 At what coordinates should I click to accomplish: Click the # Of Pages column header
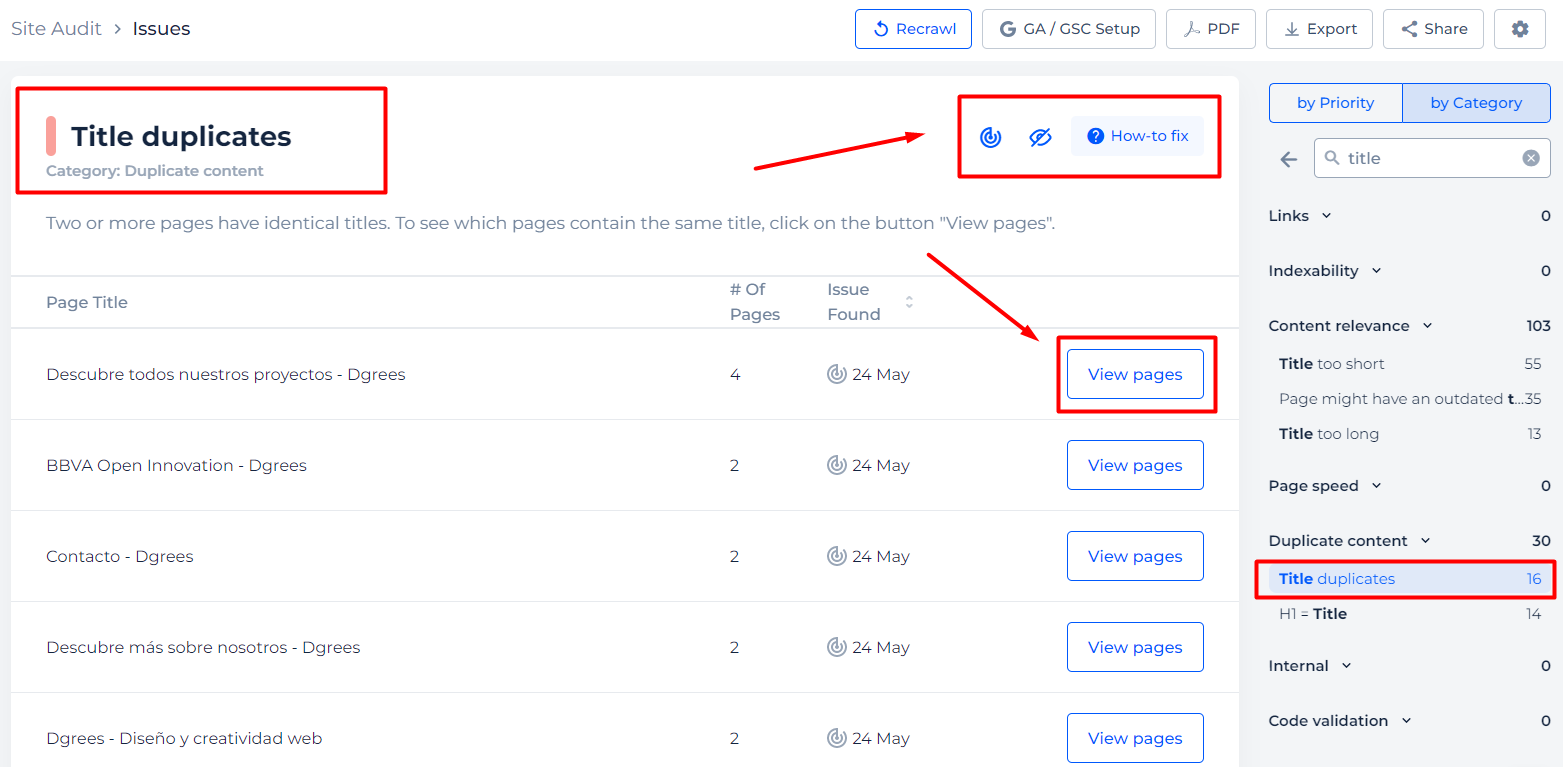pos(755,302)
